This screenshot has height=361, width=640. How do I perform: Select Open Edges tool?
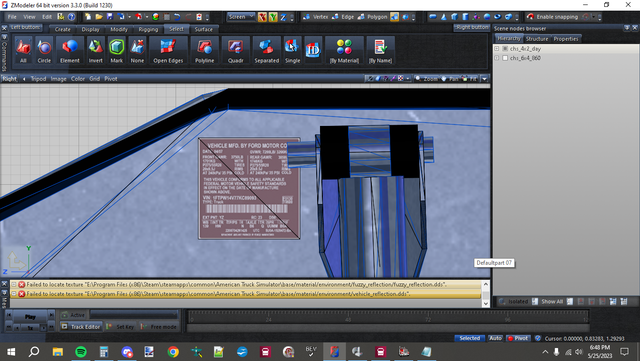tap(168, 50)
